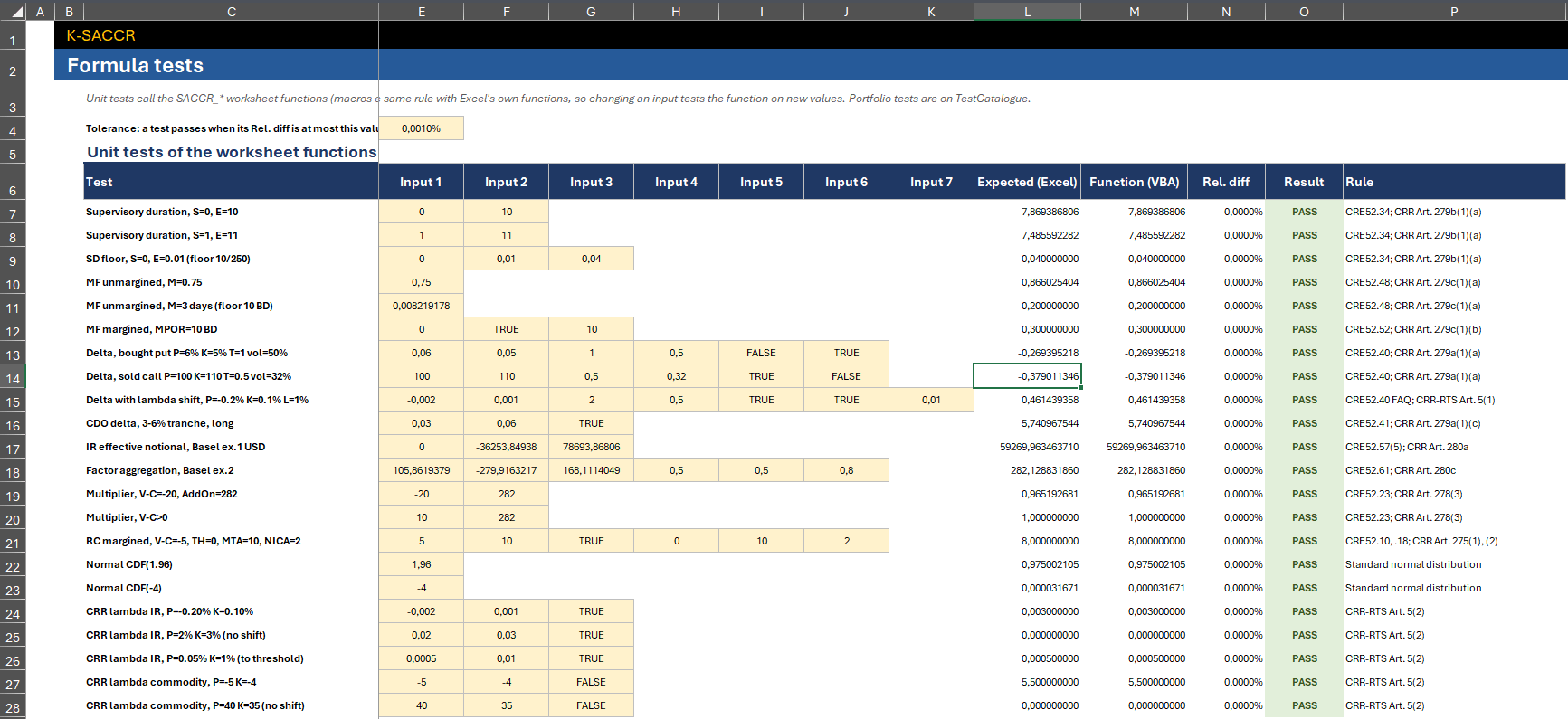Click Input 5 FALSE in Delta bought put row
Viewport: 1568px width, 719px height.
pos(761,353)
